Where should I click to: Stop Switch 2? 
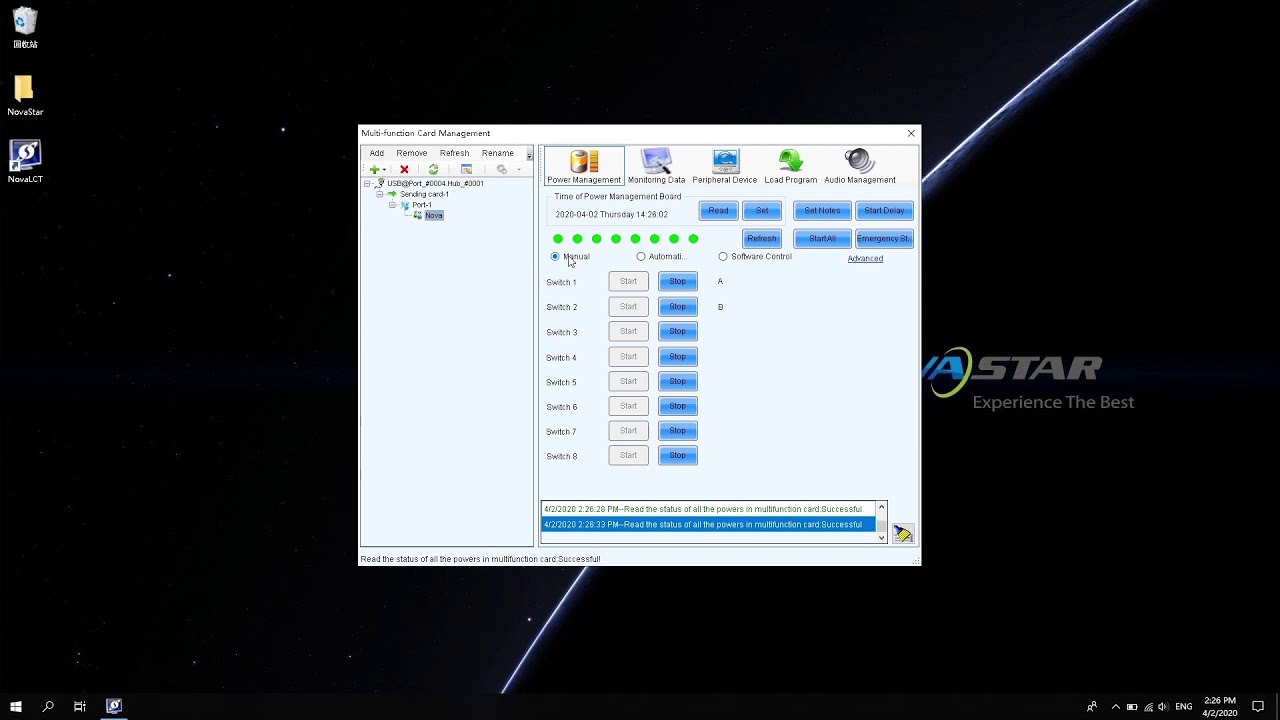pyautogui.click(x=678, y=307)
